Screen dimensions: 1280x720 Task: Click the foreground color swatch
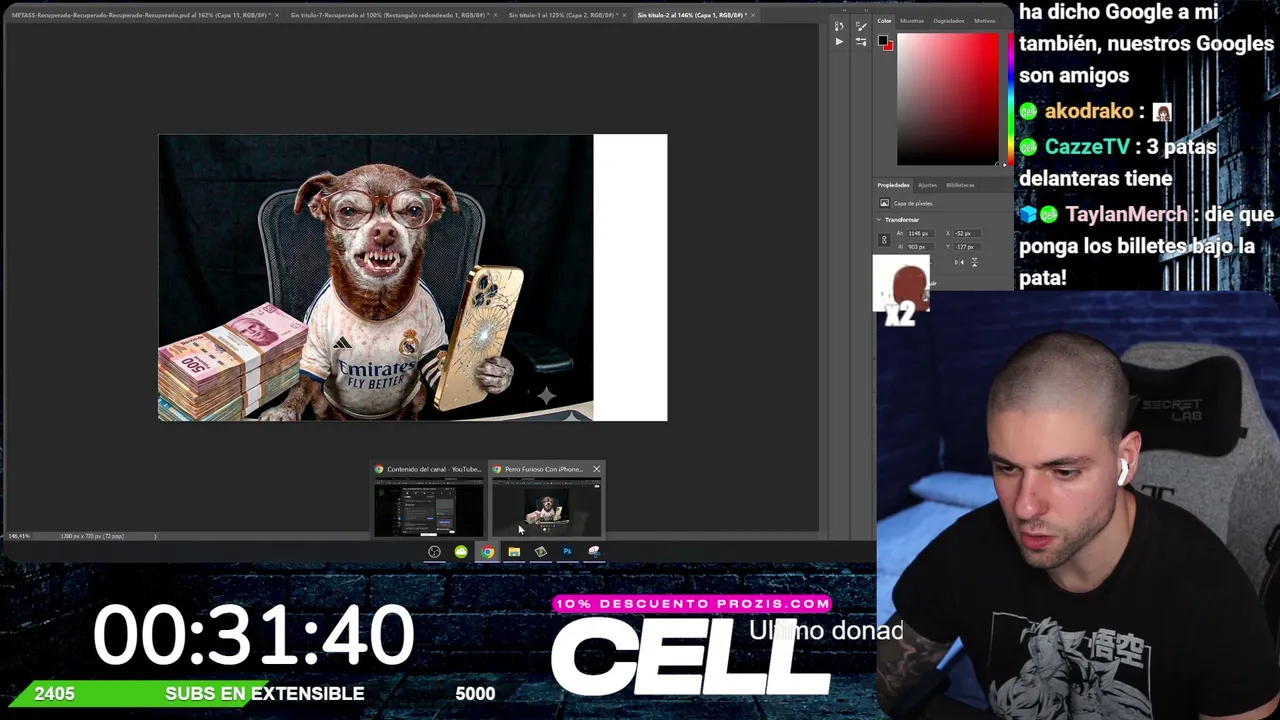pos(883,41)
